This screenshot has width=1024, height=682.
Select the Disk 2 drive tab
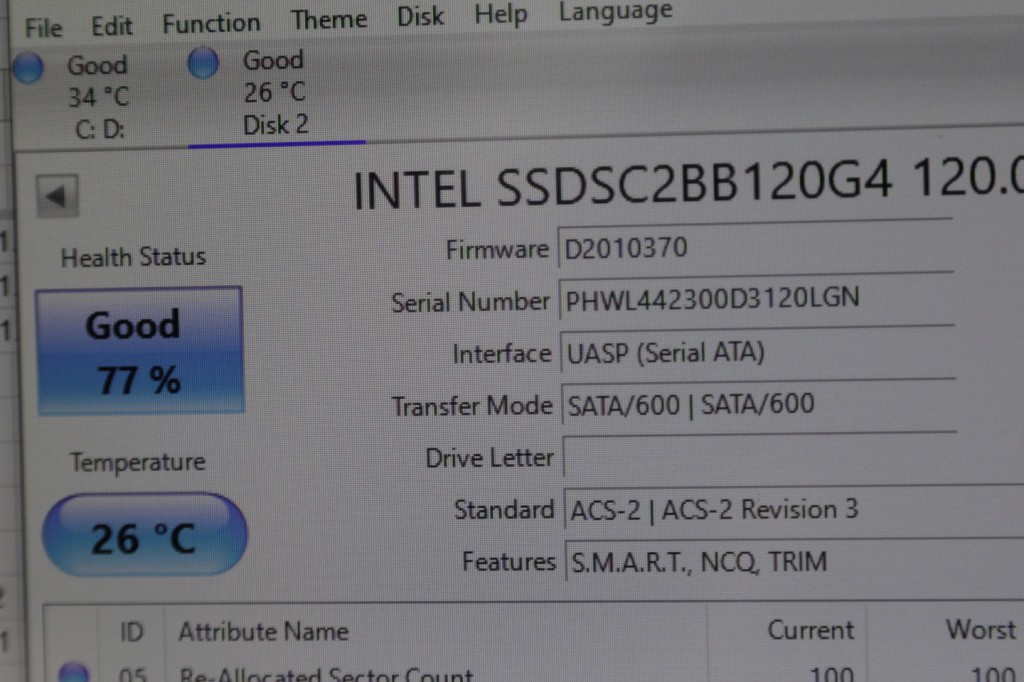pos(275,93)
